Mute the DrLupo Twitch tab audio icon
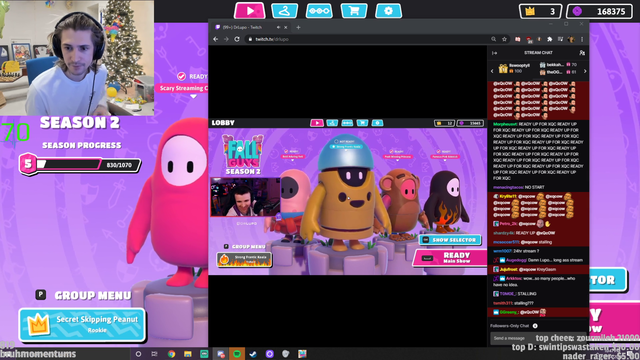640x360 pixels. (278, 27)
